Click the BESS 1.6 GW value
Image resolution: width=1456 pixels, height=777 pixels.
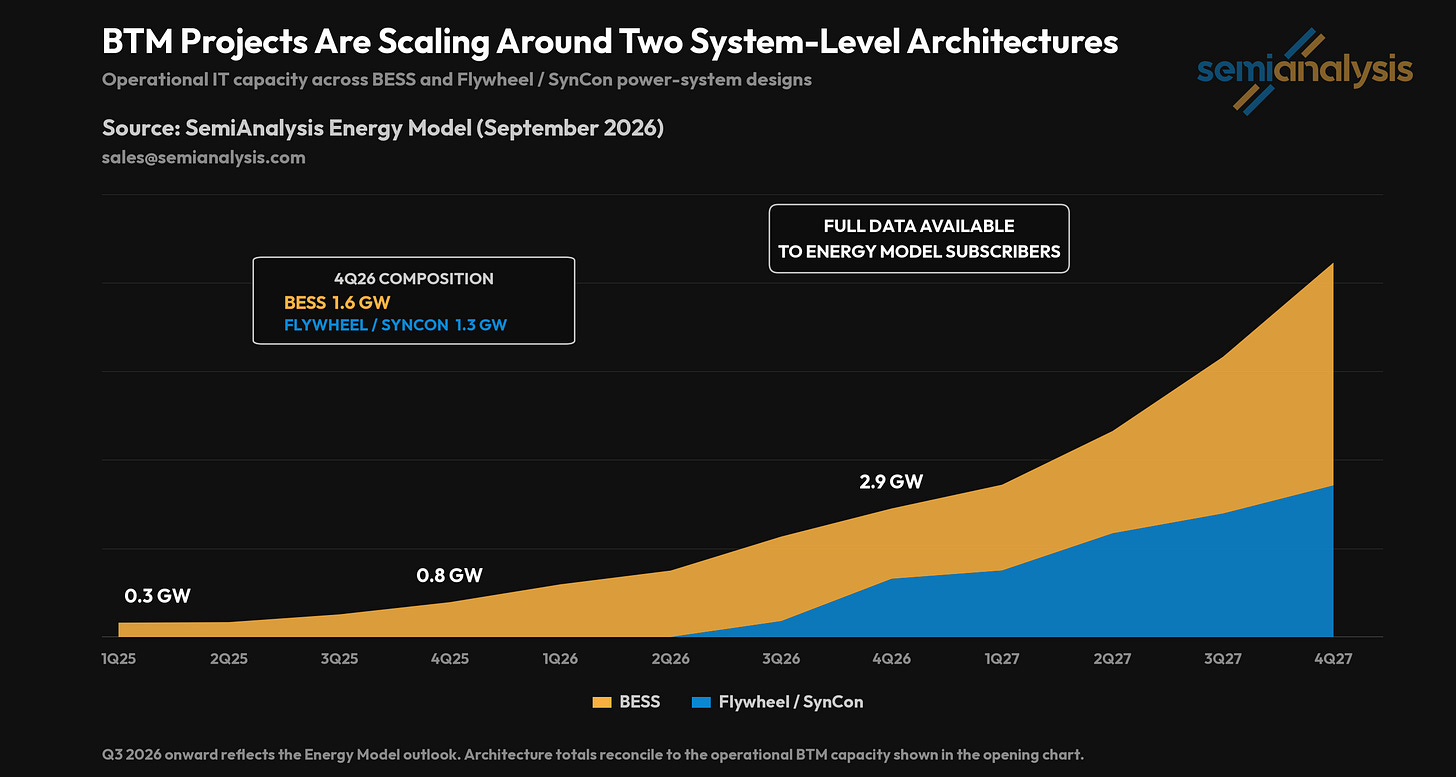tap(337, 302)
